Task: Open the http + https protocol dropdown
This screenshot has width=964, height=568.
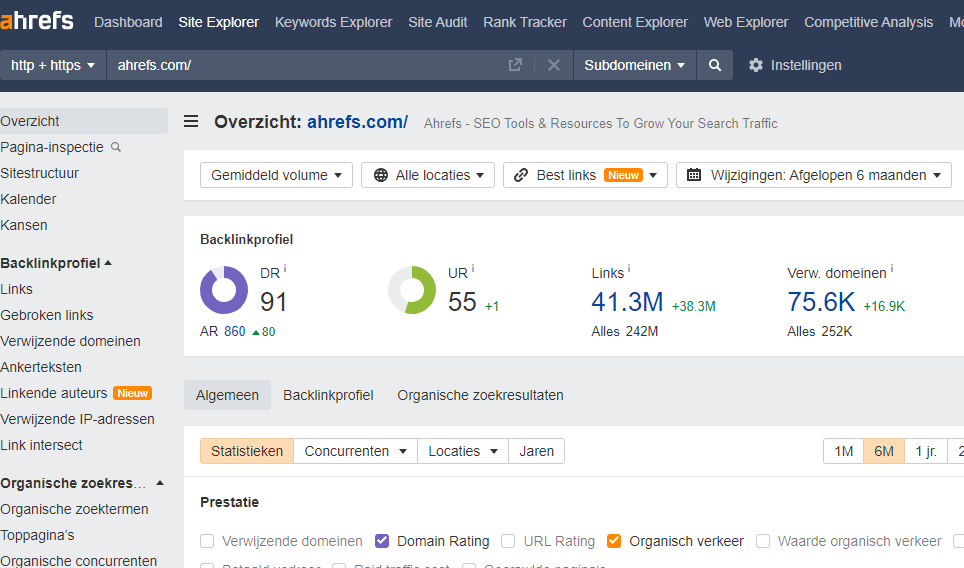Action: tap(53, 65)
